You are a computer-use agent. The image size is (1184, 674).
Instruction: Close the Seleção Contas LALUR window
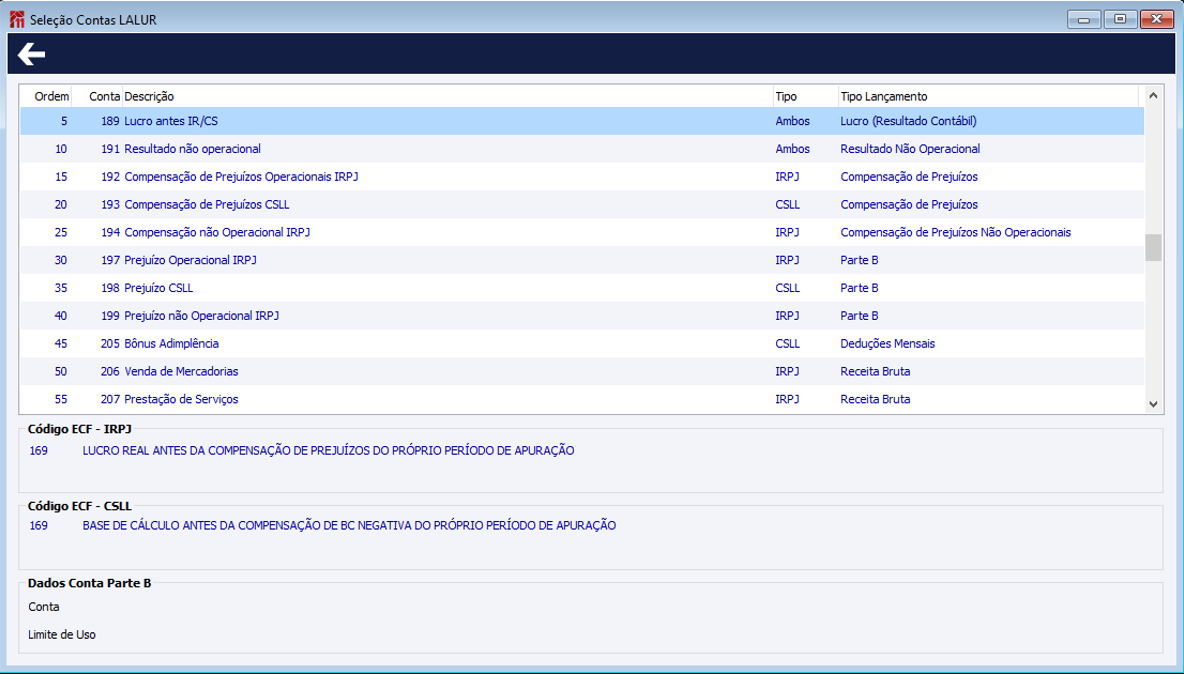[1156, 20]
